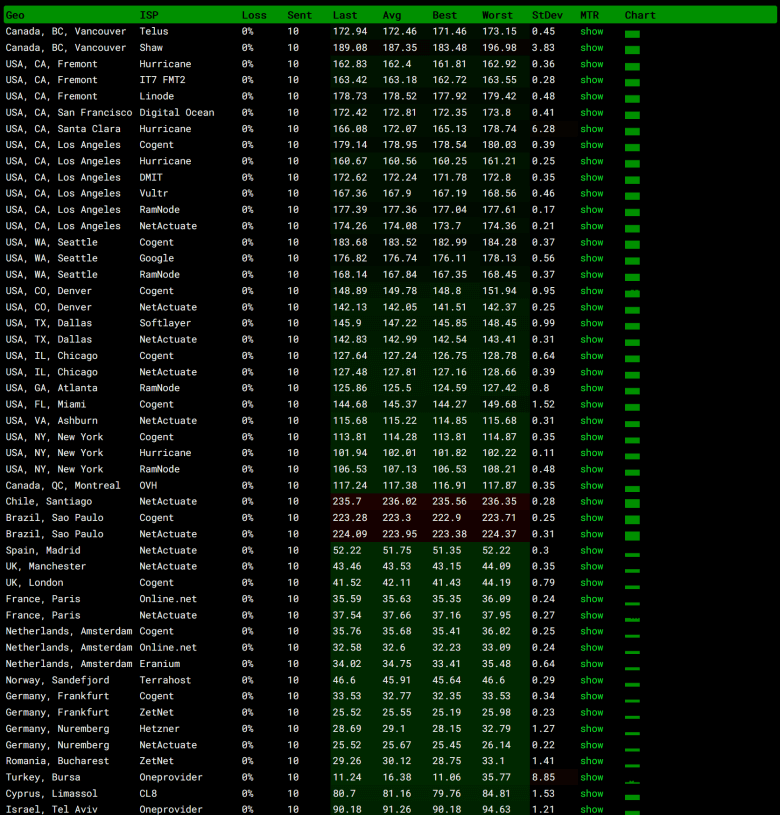Select 'Softlayer' ISP cell

tap(165, 323)
